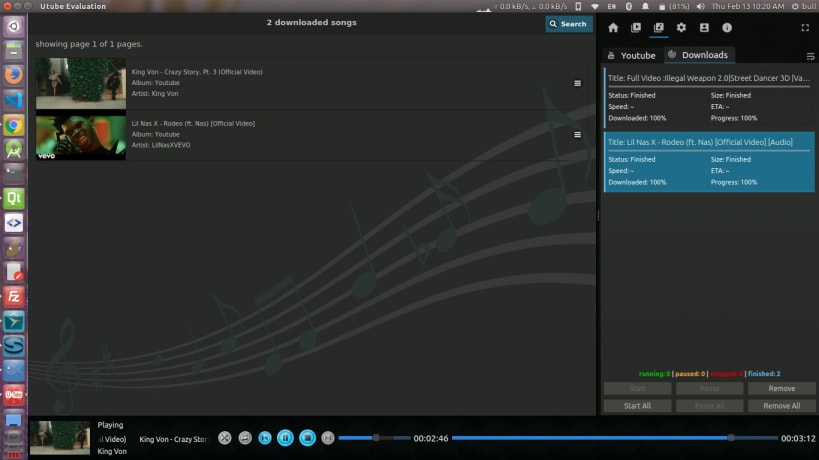Click the song seek bar handle
Image resolution: width=819 pixels, height=460 pixels.
pyautogui.click(x=731, y=438)
